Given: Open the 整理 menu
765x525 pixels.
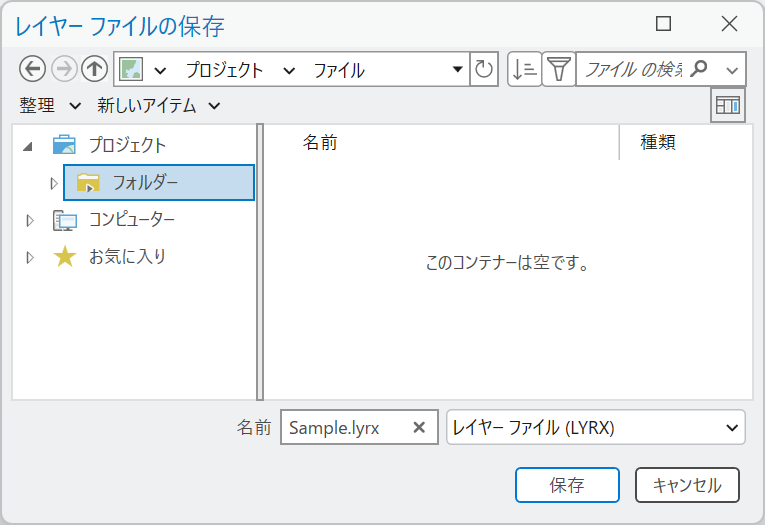Looking at the screenshot, I should pyautogui.click(x=50, y=105).
